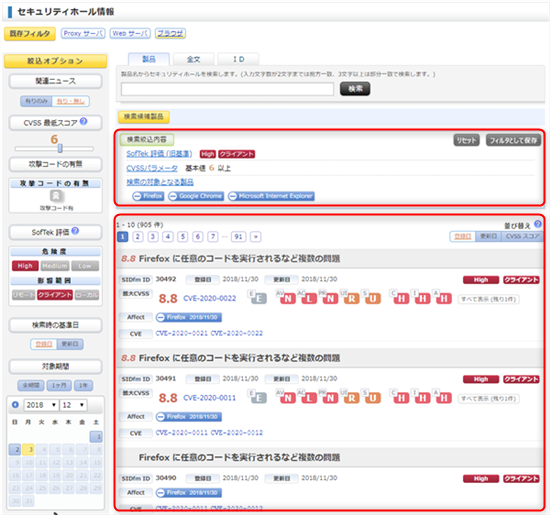This screenshot has height=515, width=550.
Task: Go to results page 2
Action: coord(138,236)
